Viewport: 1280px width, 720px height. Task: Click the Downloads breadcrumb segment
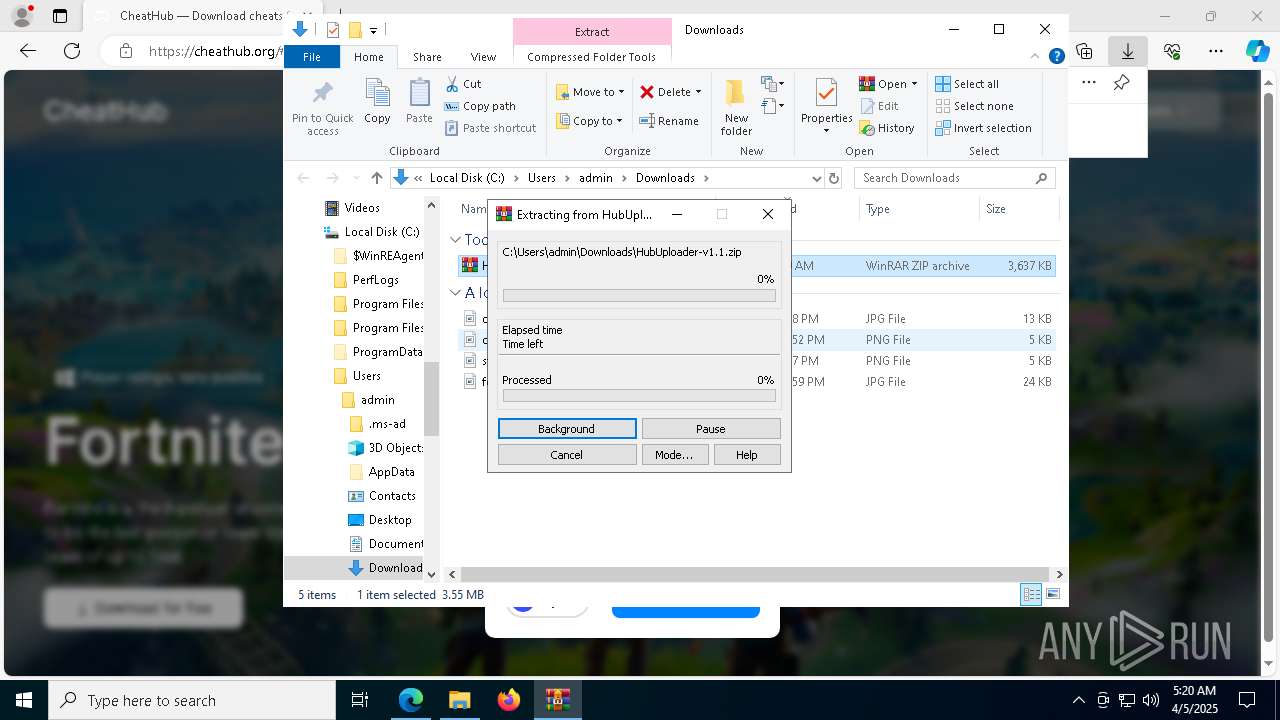click(665, 178)
